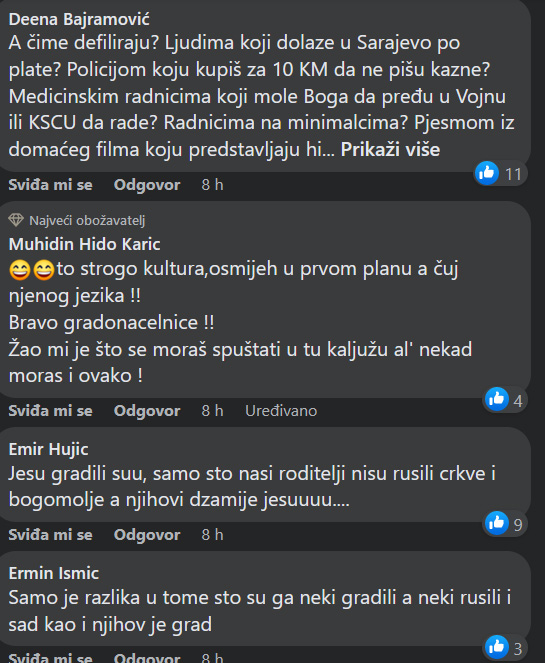View edit history via Uređivano label
Viewport: 545px width, 663px height.
tap(281, 411)
